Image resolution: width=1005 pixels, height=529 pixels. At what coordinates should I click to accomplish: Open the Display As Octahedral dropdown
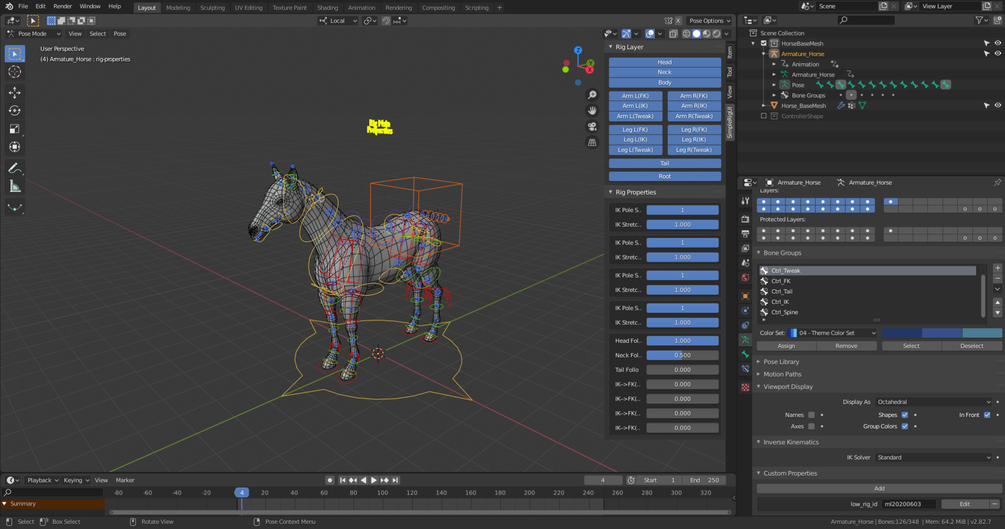click(x=933, y=402)
